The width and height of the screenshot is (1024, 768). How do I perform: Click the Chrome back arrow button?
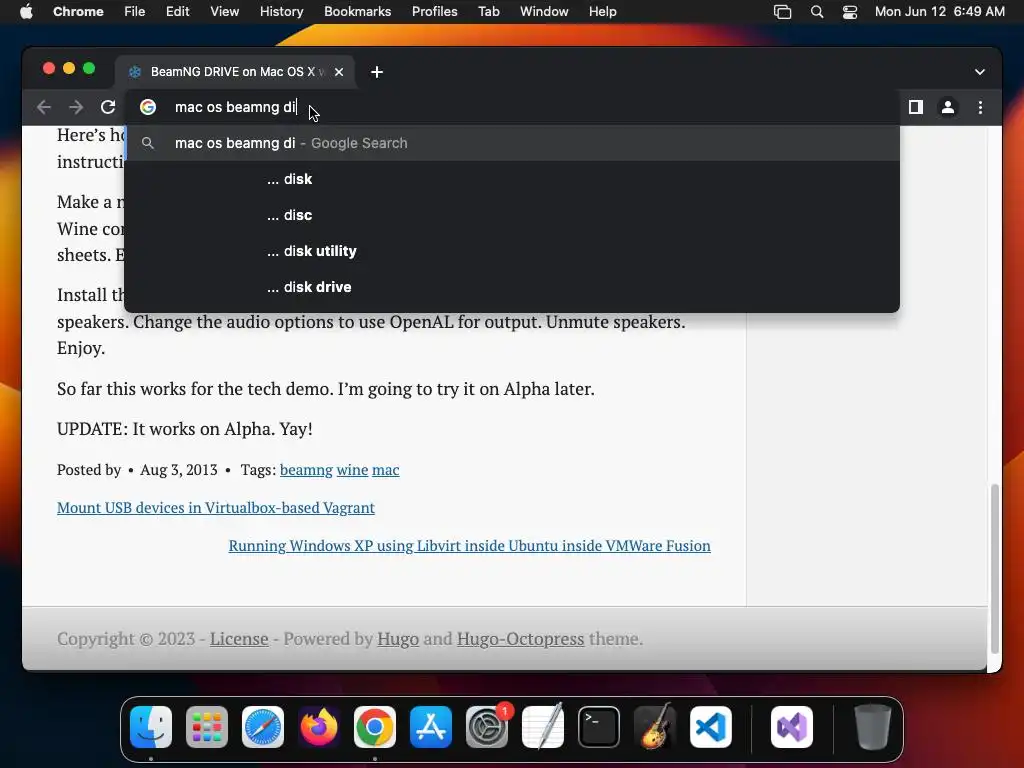click(x=44, y=107)
